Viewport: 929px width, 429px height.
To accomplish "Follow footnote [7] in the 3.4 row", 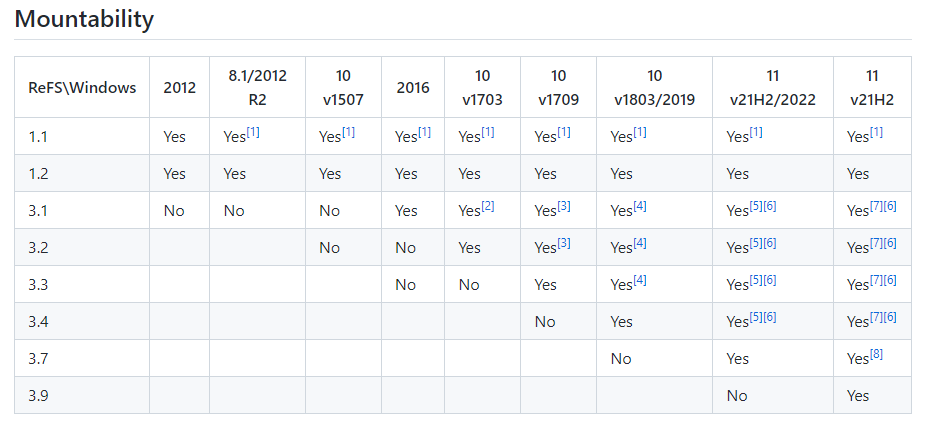I will pos(877,317).
